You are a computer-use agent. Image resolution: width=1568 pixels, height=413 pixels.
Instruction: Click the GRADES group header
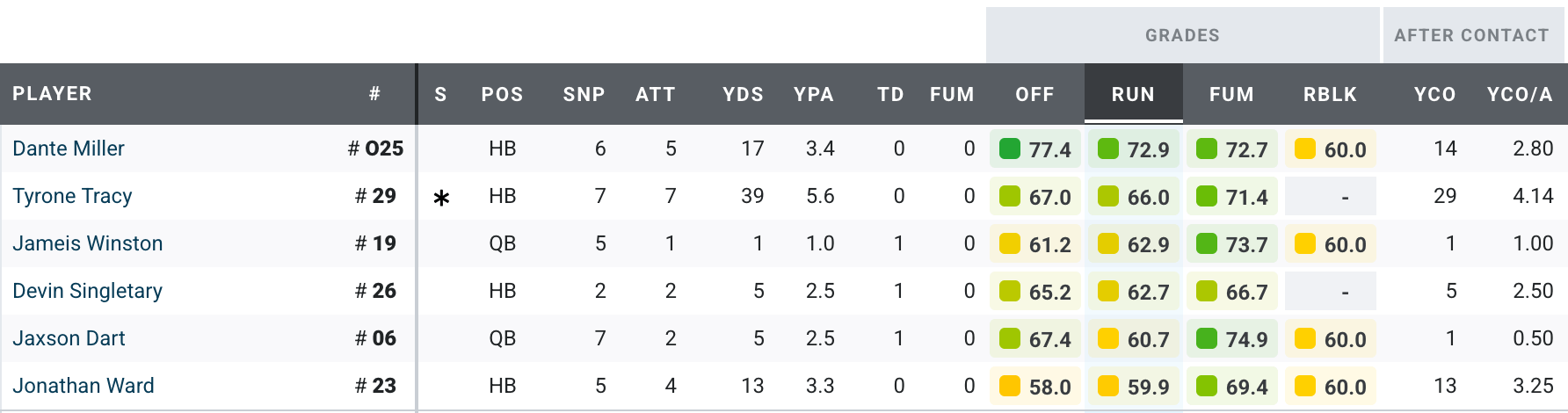point(1182,35)
